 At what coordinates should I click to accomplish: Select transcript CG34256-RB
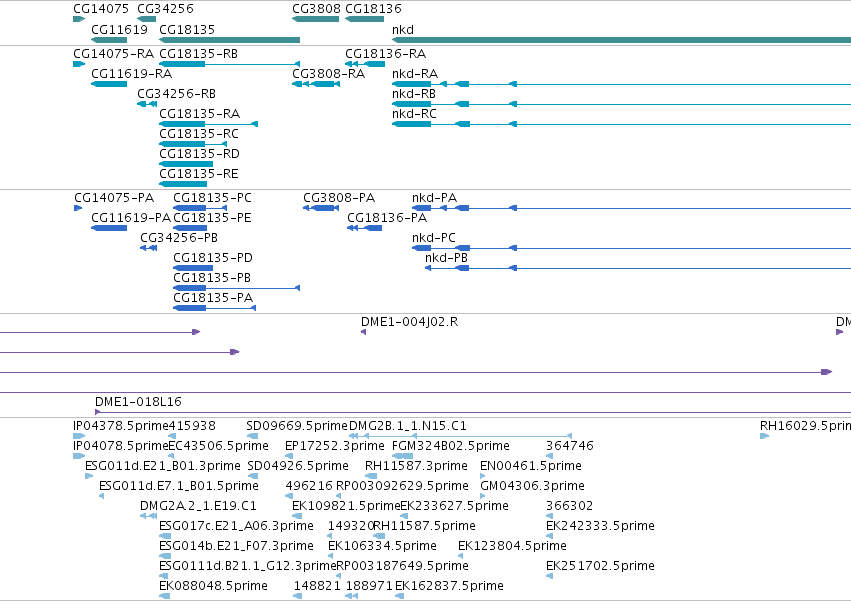tap(176, 94)
